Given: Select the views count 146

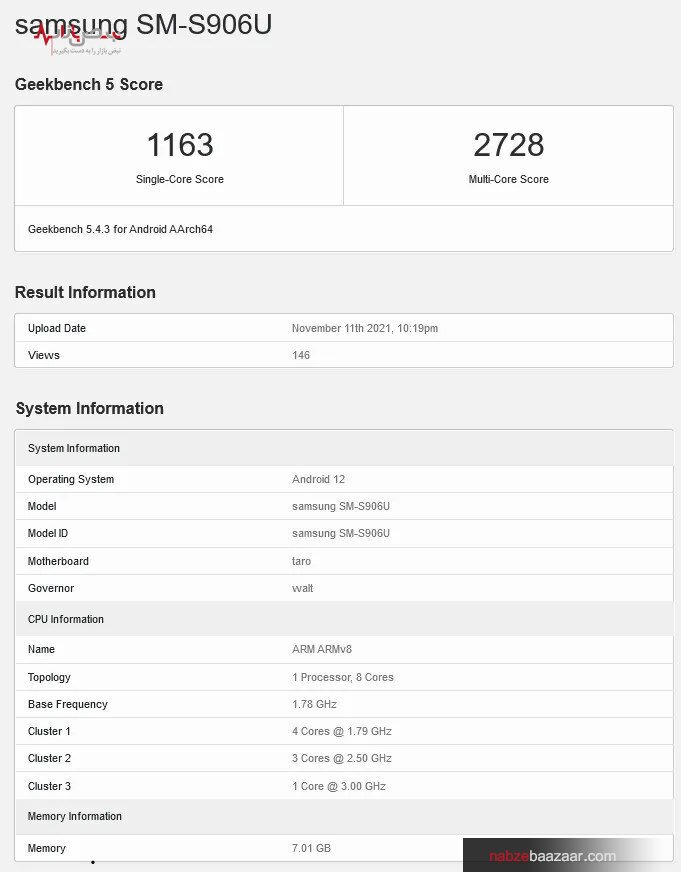Looking at the screenshot, I should point(301,355).
